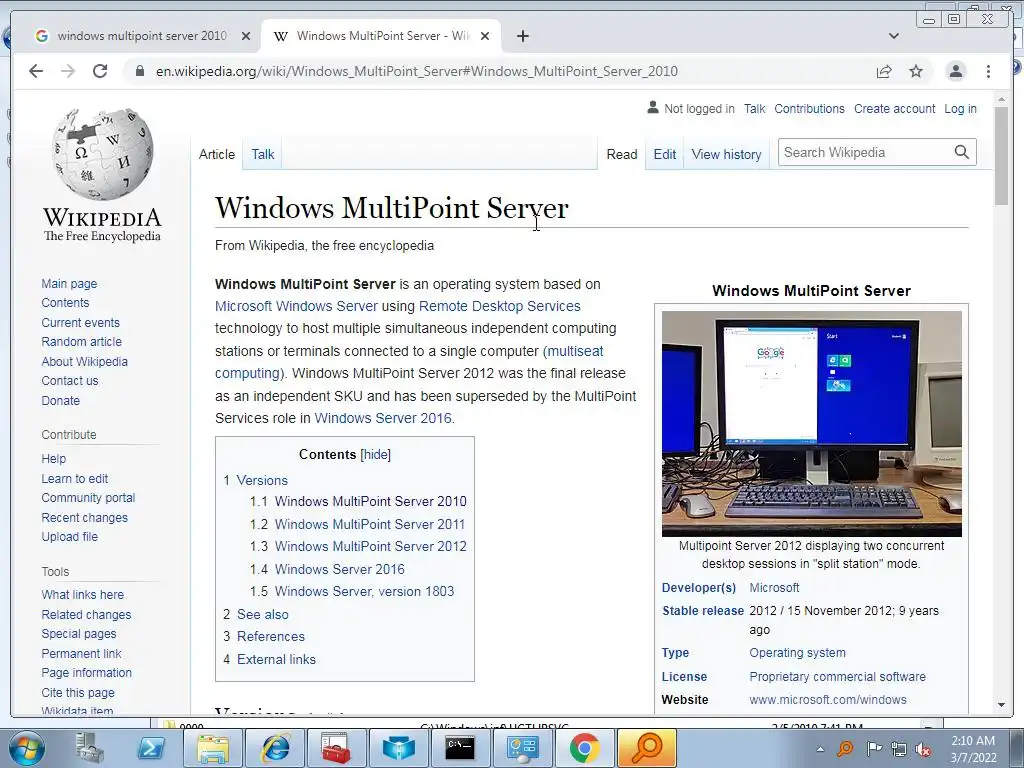The height and width of the screenshot is (768, 1024).
Task: Click the browser forward arrow
Action: pos(68,71)
